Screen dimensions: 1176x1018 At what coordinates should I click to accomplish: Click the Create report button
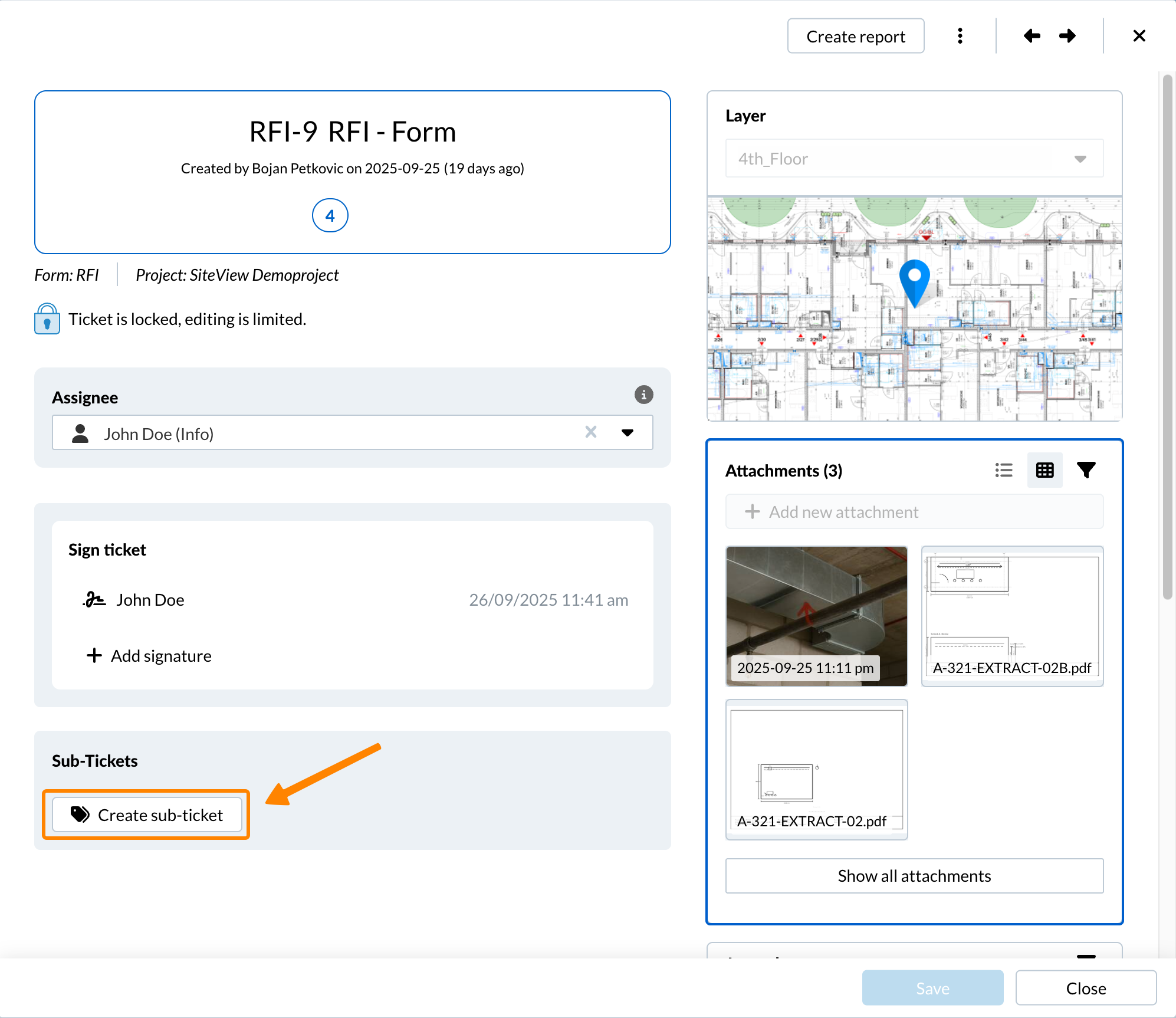[855, 37]
